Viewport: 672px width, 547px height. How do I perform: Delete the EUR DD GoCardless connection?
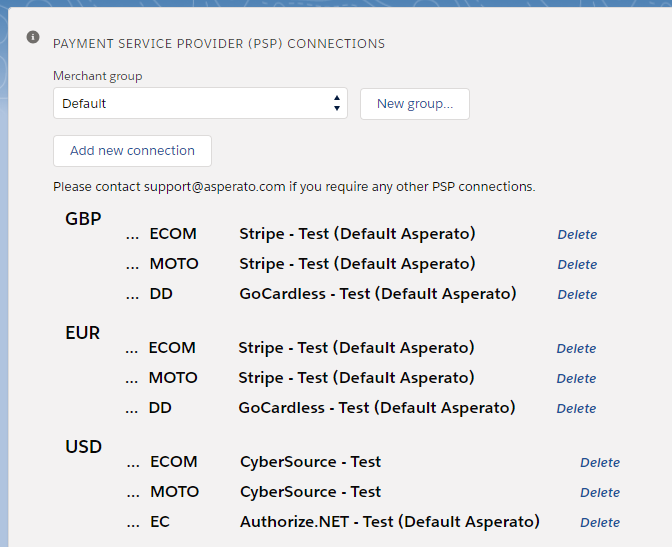576,409
